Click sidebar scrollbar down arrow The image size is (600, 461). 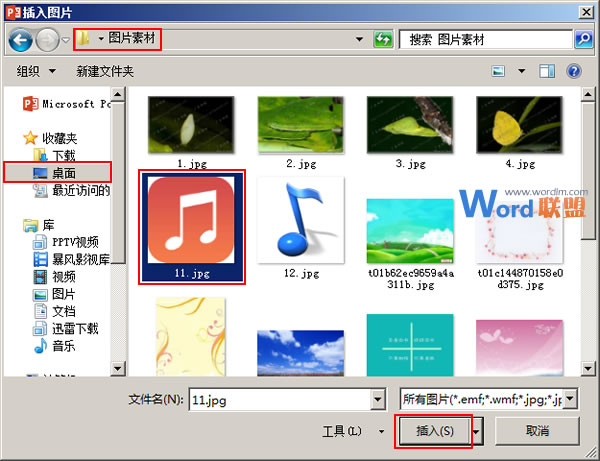tap(118, 368)
